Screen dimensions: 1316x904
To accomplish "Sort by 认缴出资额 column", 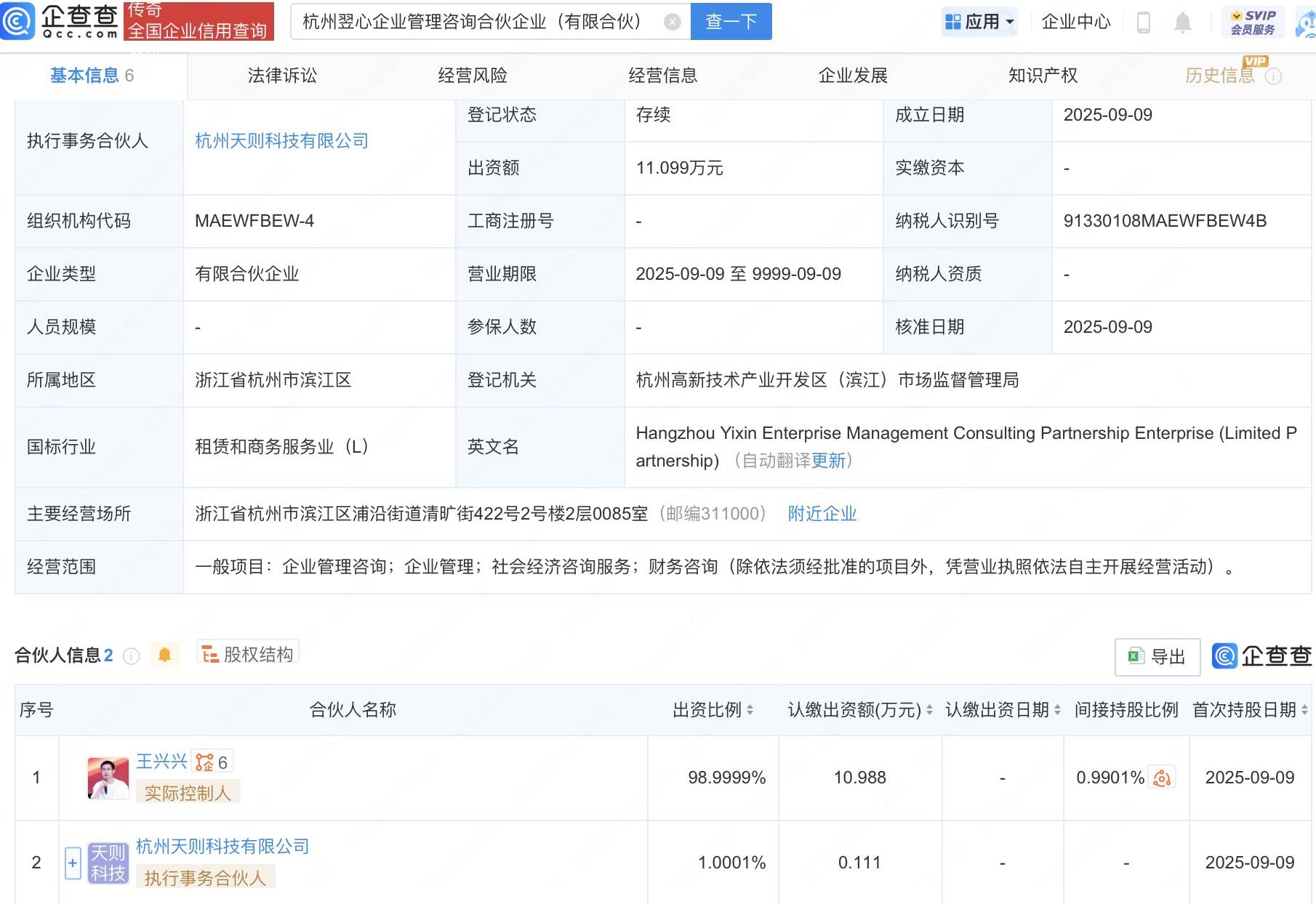I will (929, 710).
